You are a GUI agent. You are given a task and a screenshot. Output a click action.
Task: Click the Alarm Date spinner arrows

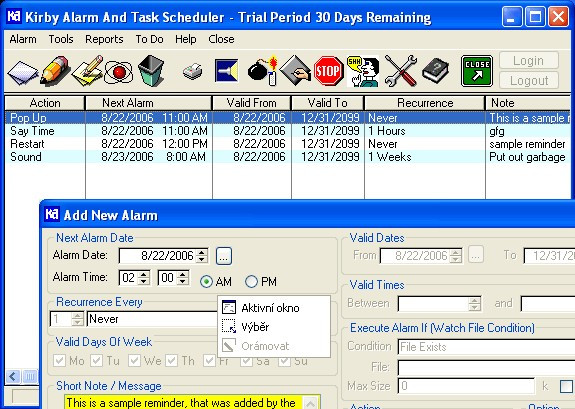pyautogui.click(x=202, y=256)
